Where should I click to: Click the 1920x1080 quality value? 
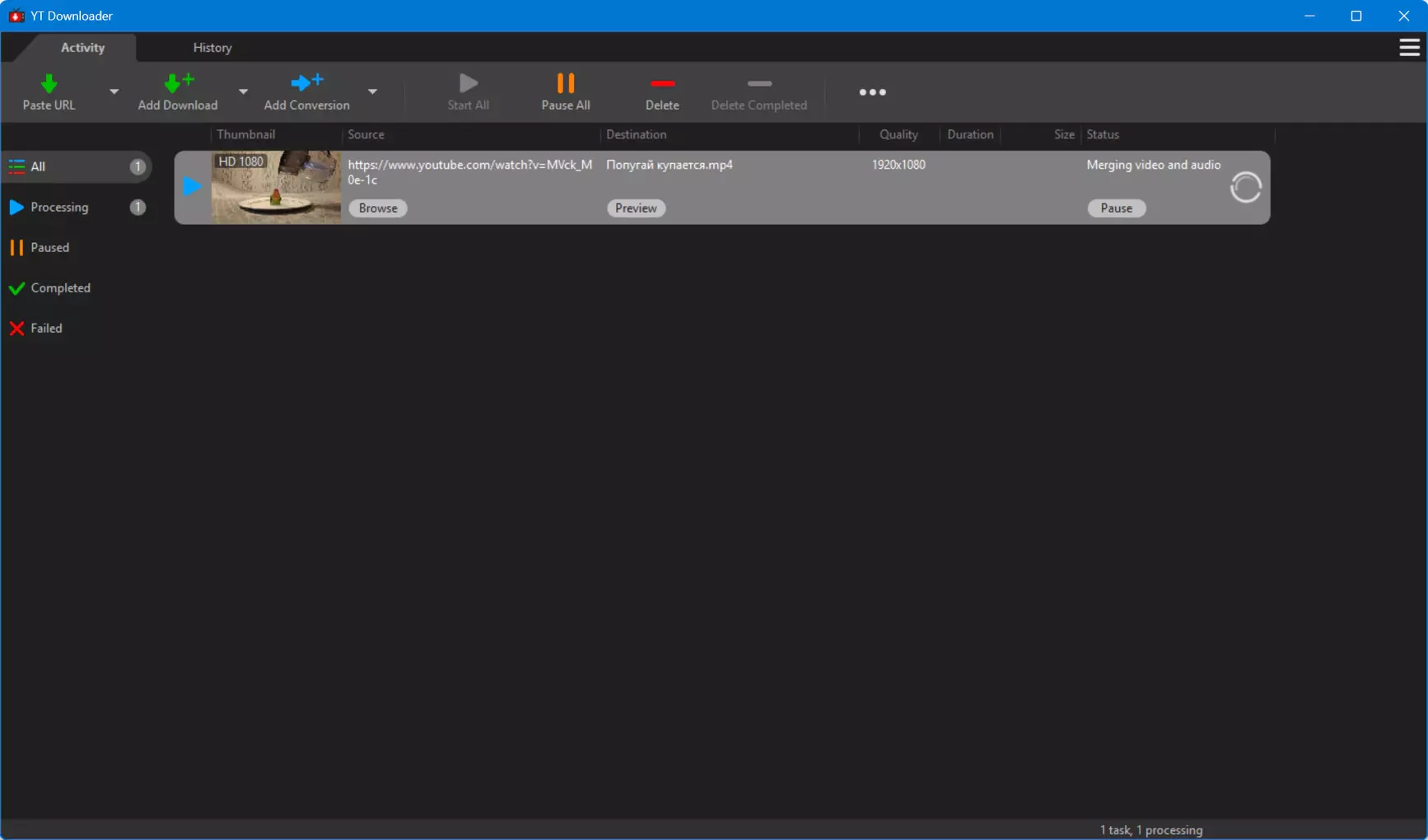pos(898,165)
